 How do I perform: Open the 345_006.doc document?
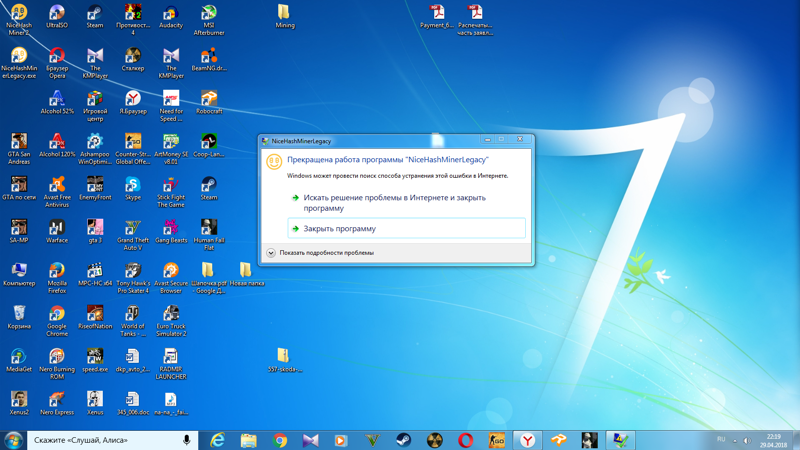point(133,403)
